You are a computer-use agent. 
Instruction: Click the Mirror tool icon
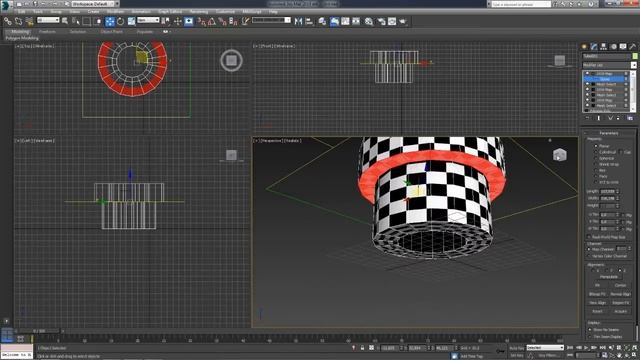(x=298, y=21)
